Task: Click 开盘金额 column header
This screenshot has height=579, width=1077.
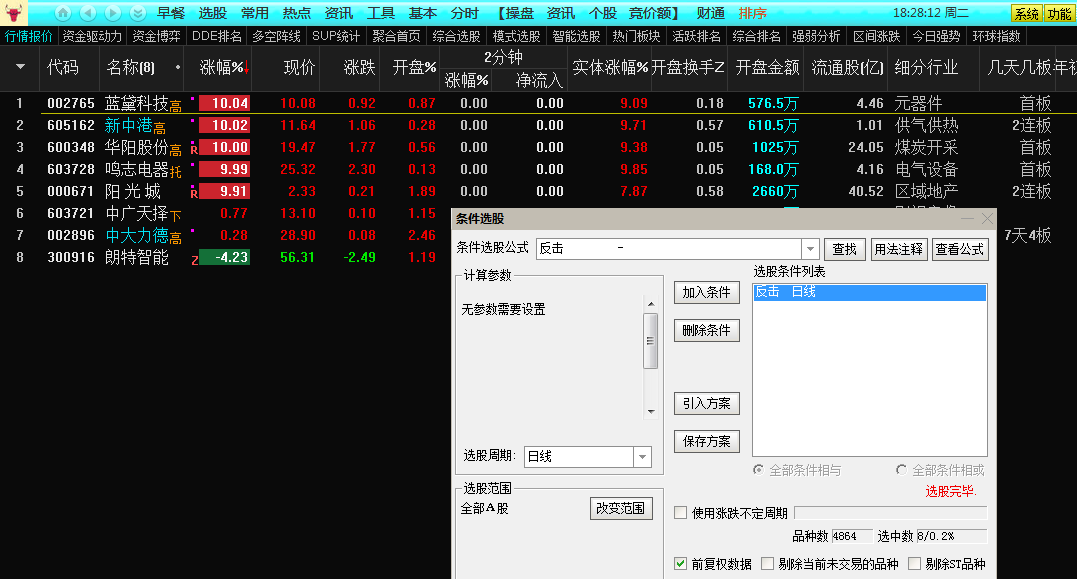Action: point(767,67)
